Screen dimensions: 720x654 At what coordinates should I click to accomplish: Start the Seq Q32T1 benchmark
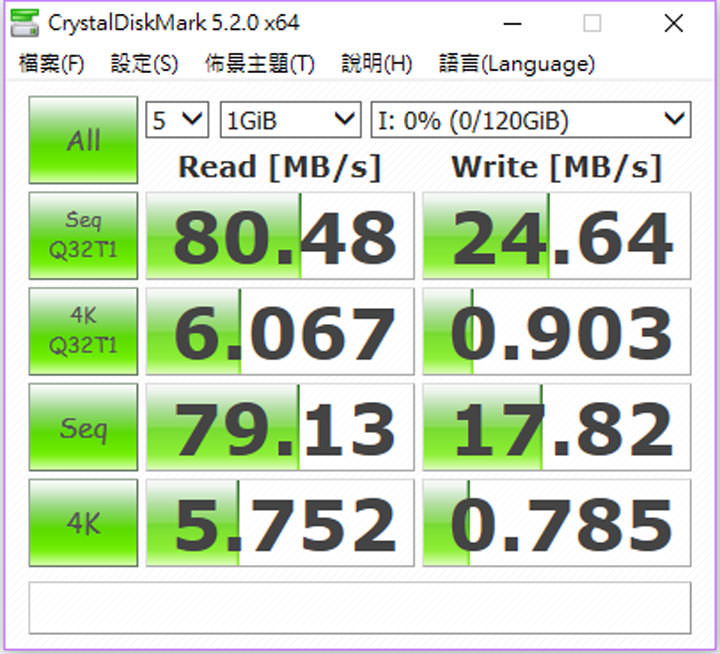[x=83, y=235]
